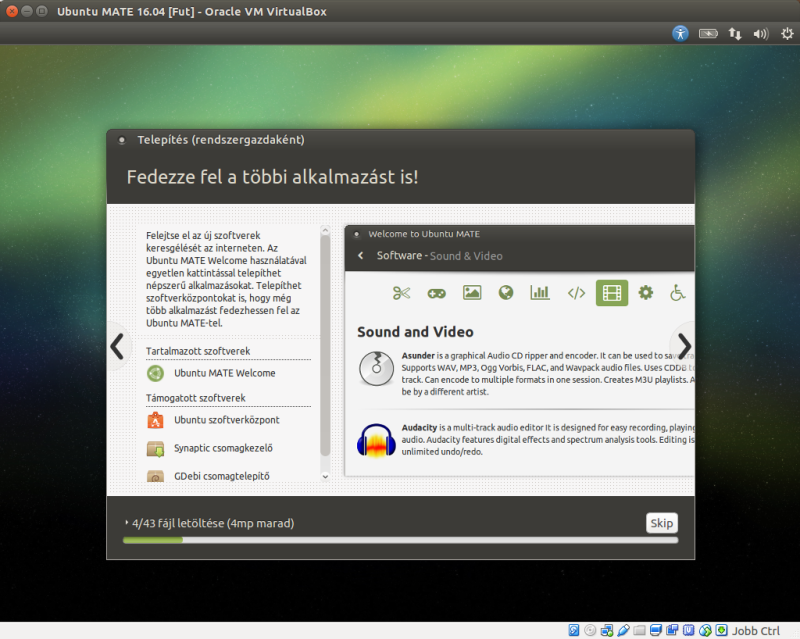Click the battery indicator in the top panel
This screenshot has width=800, height=639.
[x=708, y=34]
